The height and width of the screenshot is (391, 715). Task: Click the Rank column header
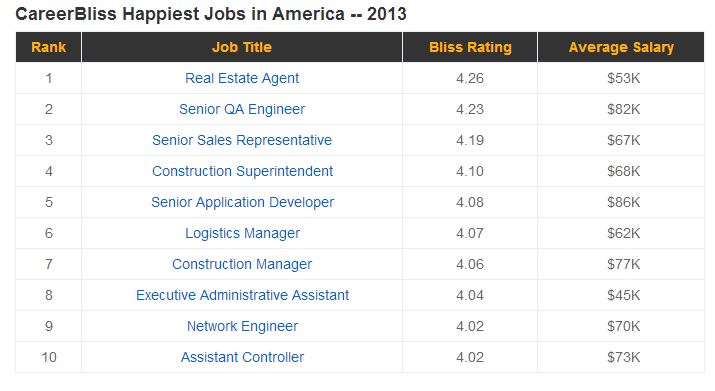point(48,47)
